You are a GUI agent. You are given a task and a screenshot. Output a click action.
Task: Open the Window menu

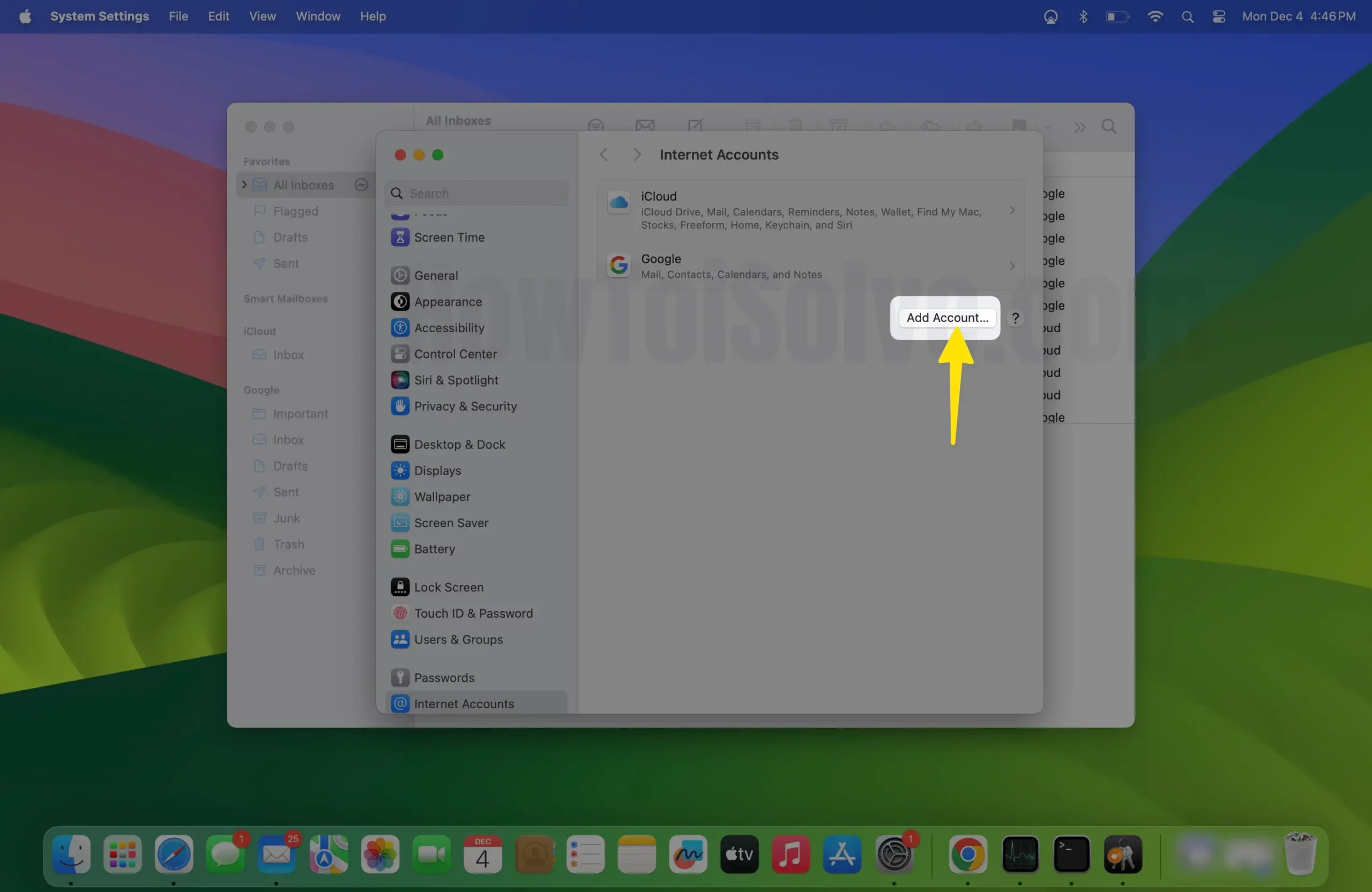318,17
